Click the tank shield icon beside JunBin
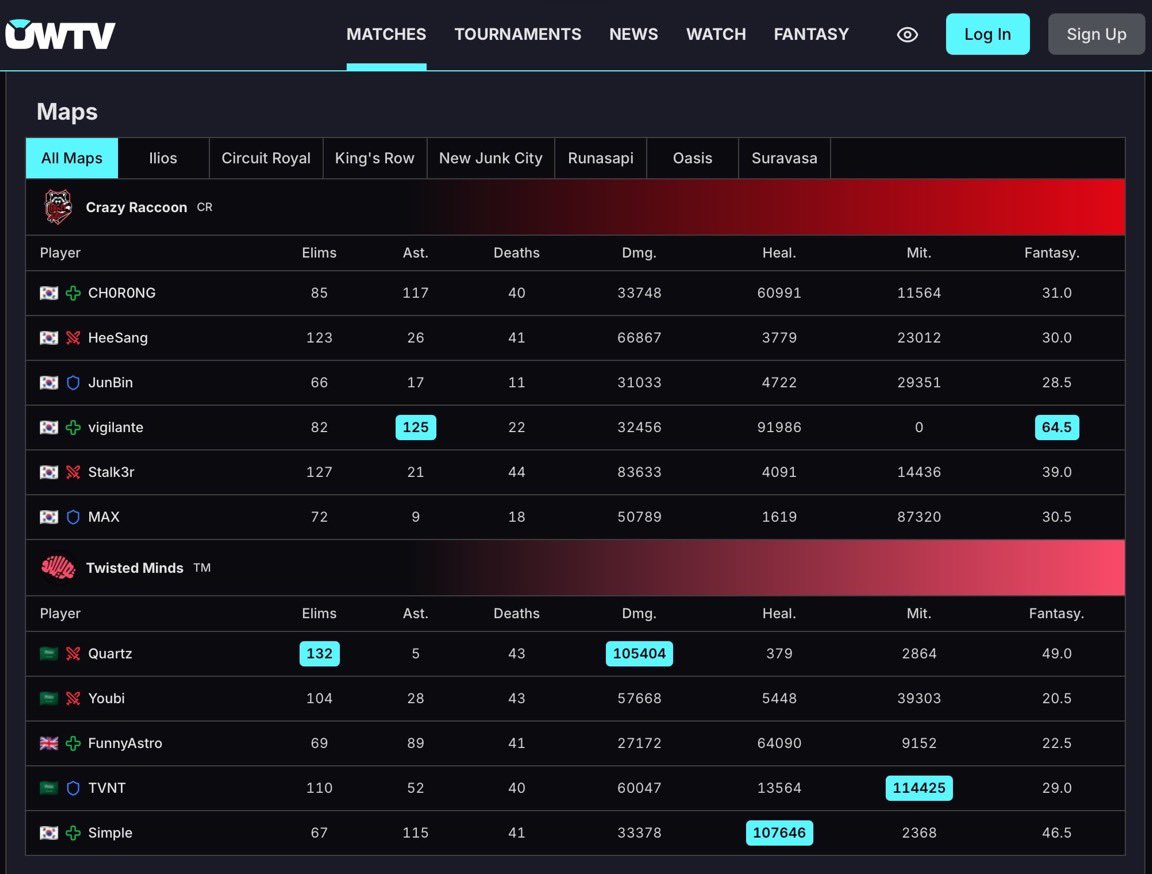Screen dimensions: 1152x874 tap(73, 383)
